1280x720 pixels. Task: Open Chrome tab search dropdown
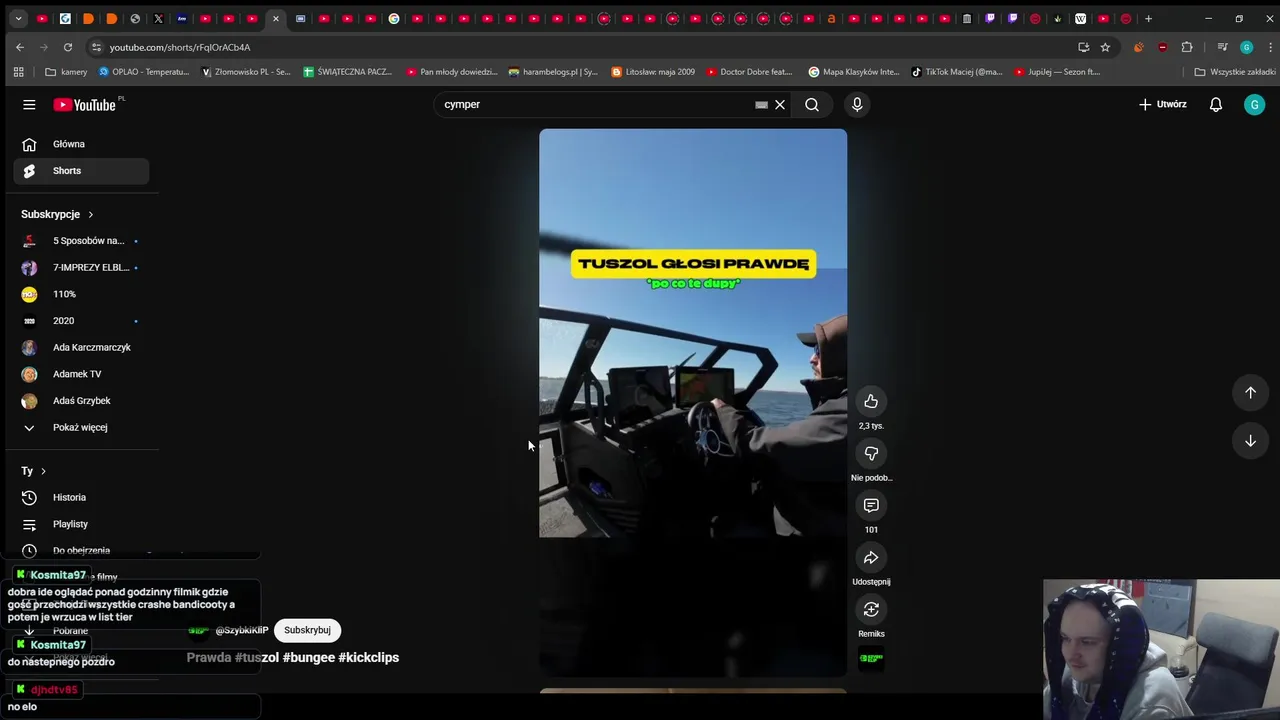coord(18,18)
